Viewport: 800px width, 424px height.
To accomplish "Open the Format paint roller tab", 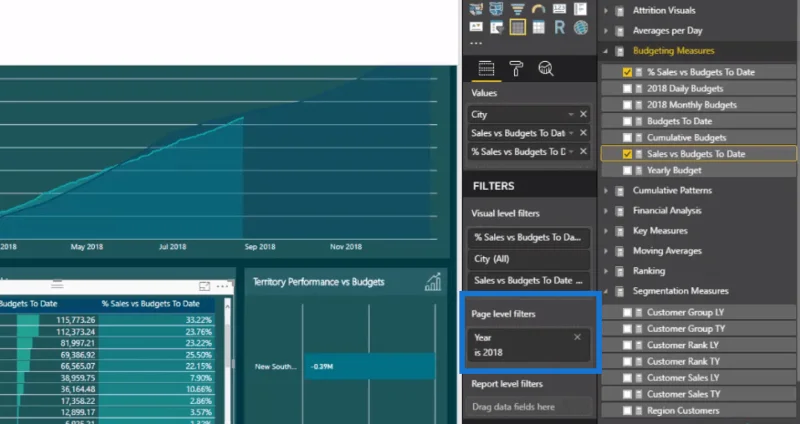I will (x=516, y=68).
